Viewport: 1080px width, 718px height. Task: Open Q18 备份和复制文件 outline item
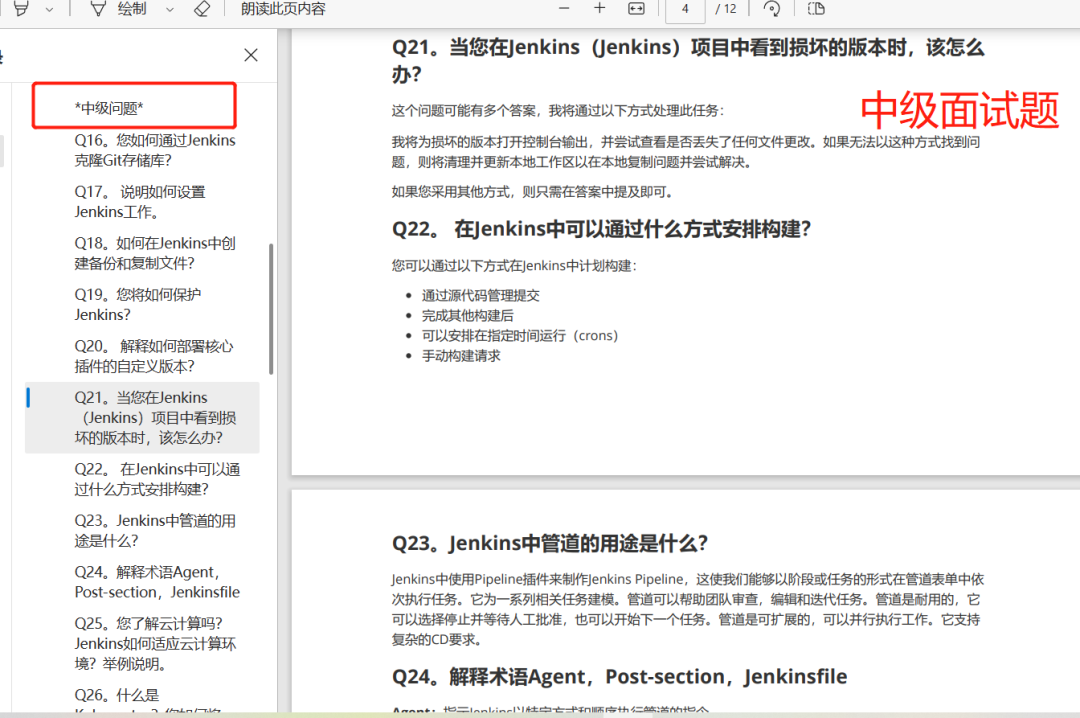click(x=155, y=253)
